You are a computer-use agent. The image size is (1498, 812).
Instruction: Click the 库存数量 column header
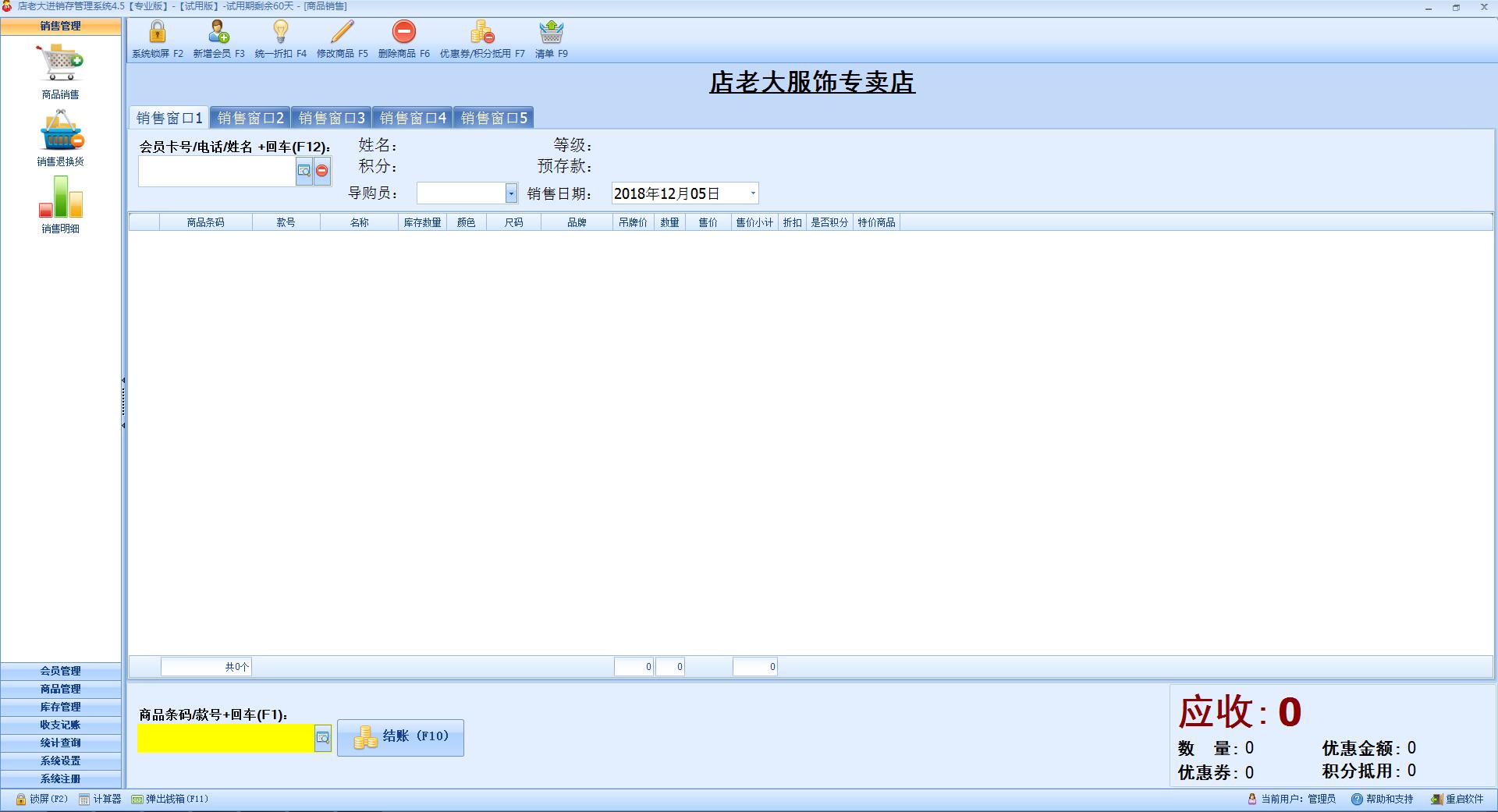422,222
